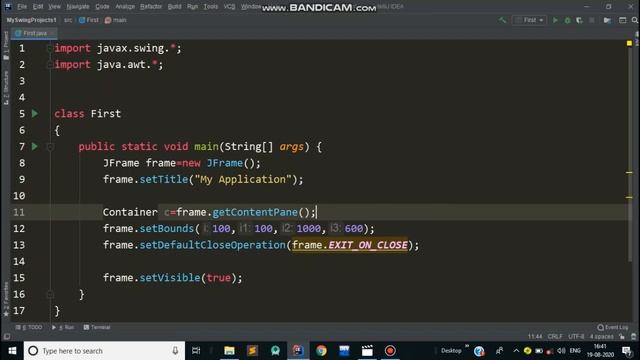The height and width of the screenshot is (360, 640).
Task: Open the TODO tool window
Action: point(29,327)
